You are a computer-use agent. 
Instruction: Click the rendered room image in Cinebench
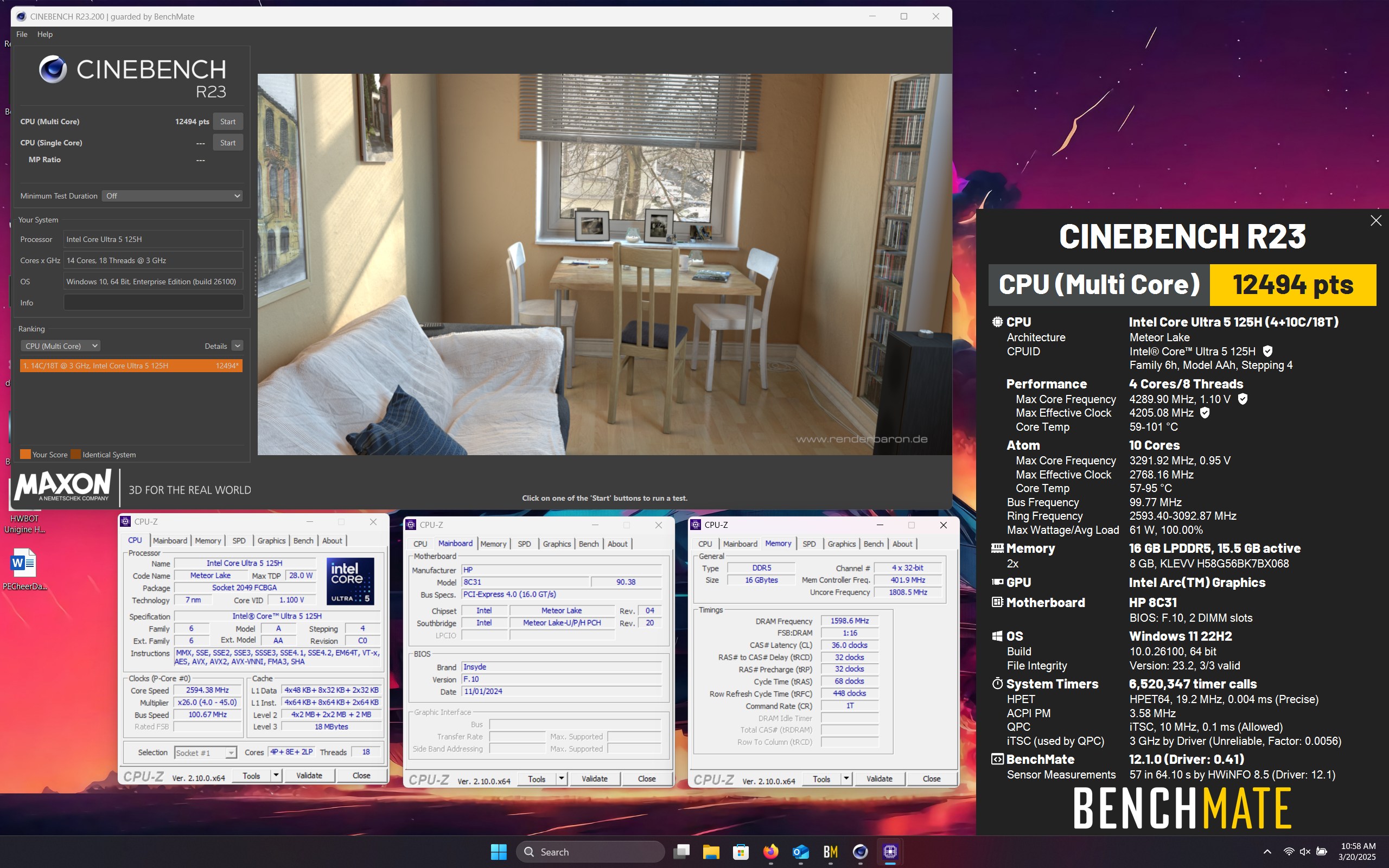pyautogui.click(x=604, y=264)
